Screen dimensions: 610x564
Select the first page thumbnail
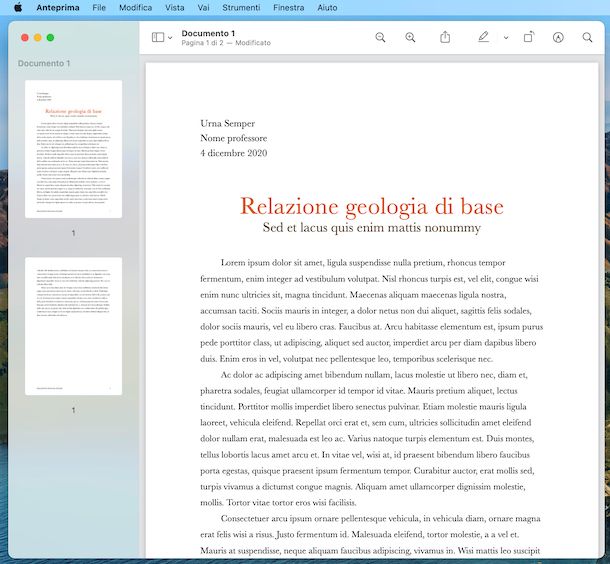[74, 149]
